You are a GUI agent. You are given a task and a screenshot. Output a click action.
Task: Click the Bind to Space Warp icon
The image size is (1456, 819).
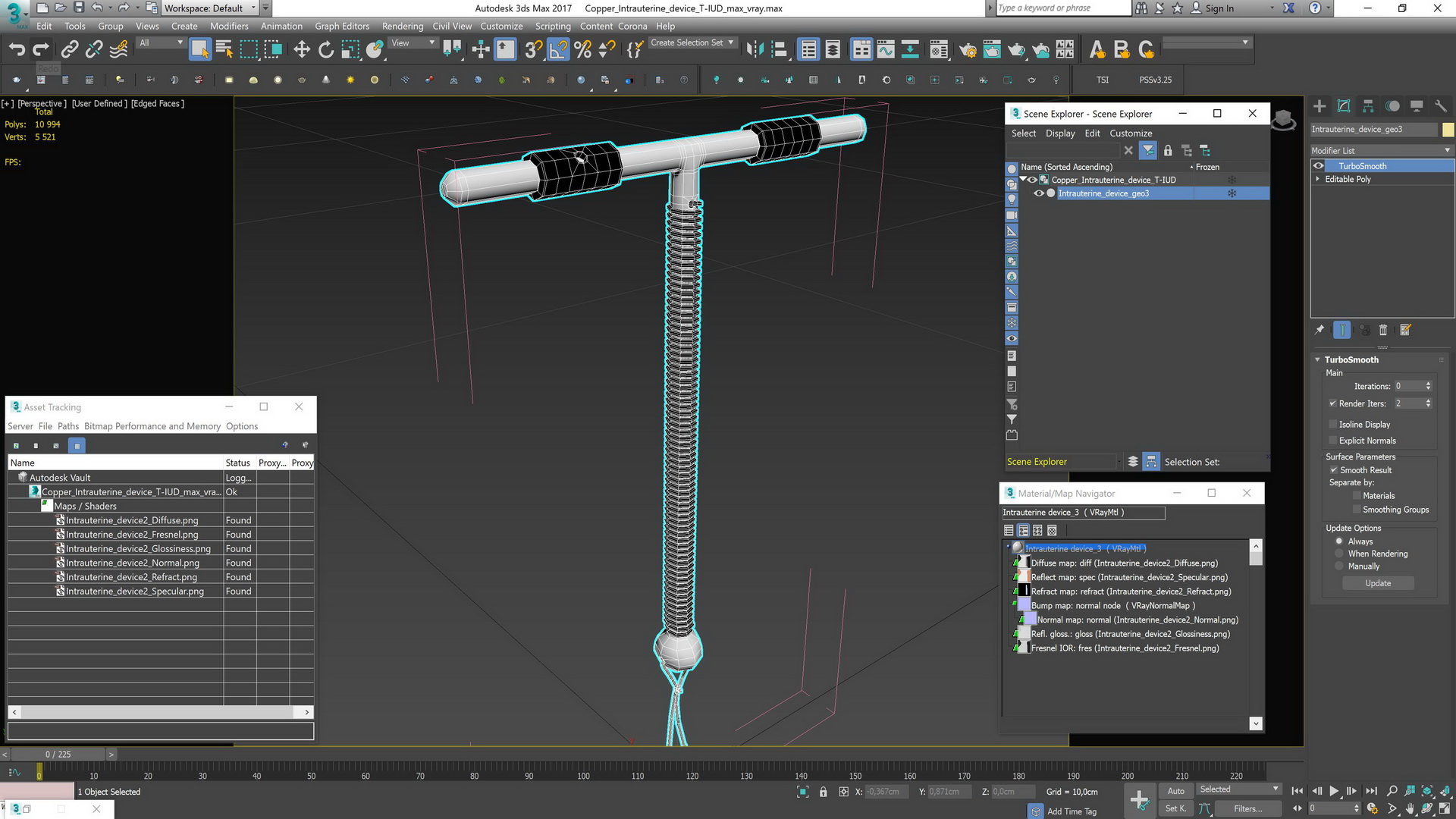coord(119,50)
